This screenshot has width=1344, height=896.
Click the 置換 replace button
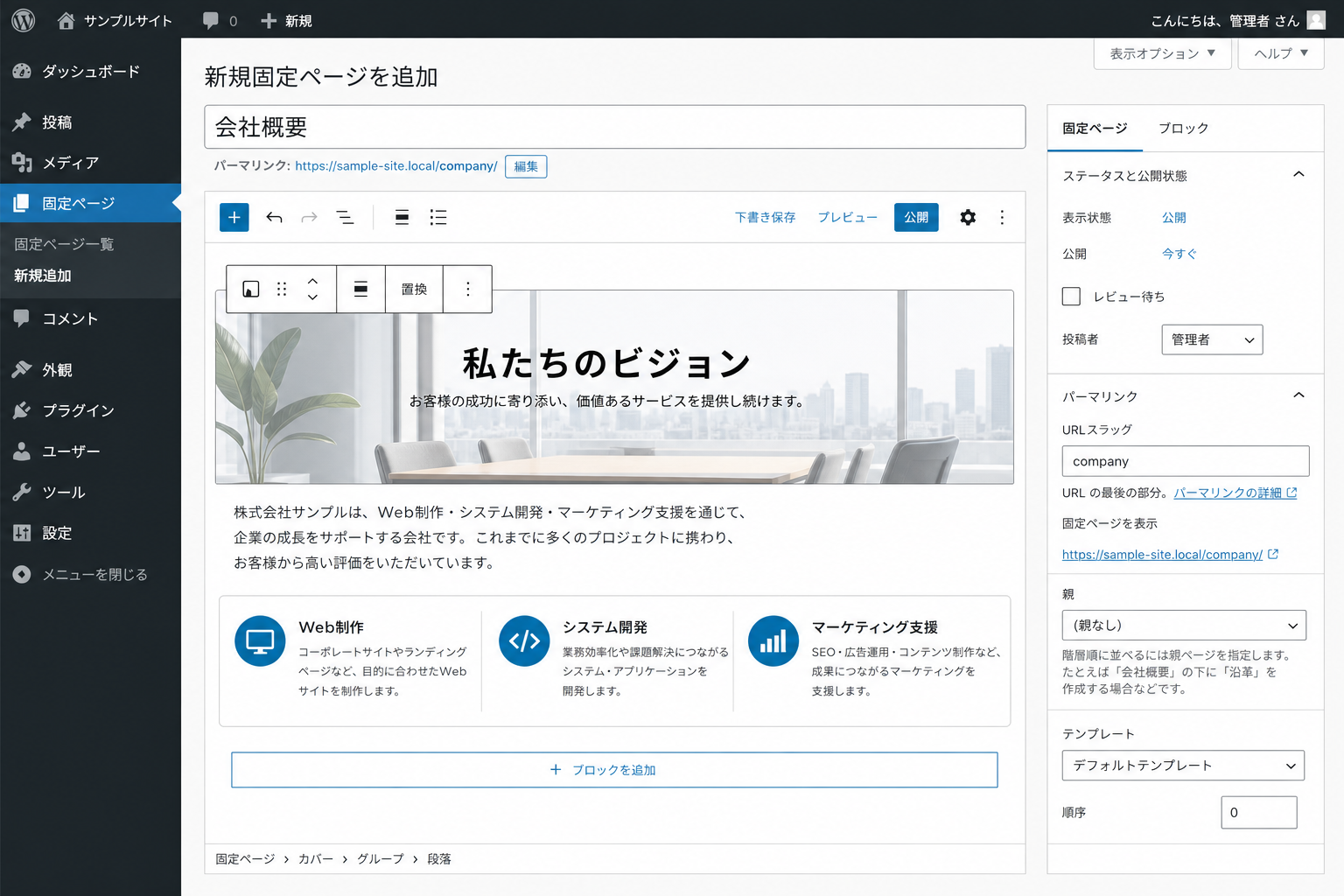tap(414, 289)
